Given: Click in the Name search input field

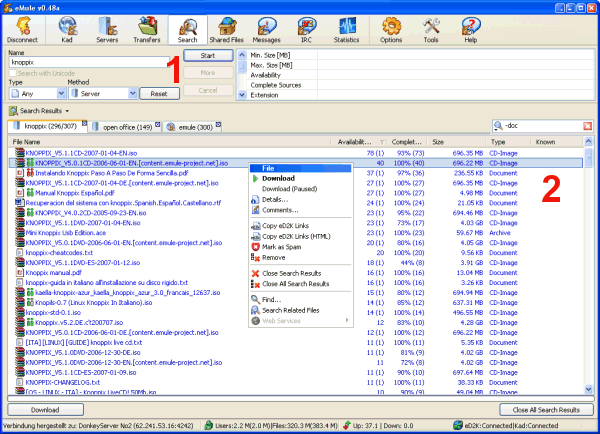Looking at the screenshot, I should pyautogui.click(x=90, y=62).
